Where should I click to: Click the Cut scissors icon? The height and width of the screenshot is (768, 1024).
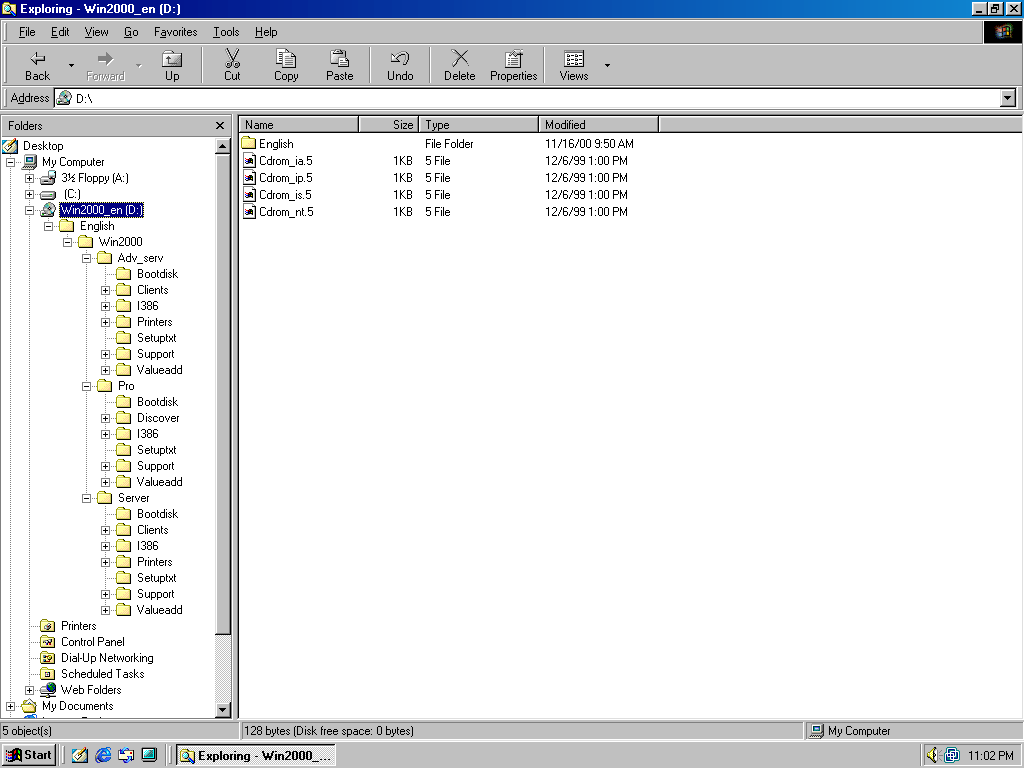tap(232, 58)
